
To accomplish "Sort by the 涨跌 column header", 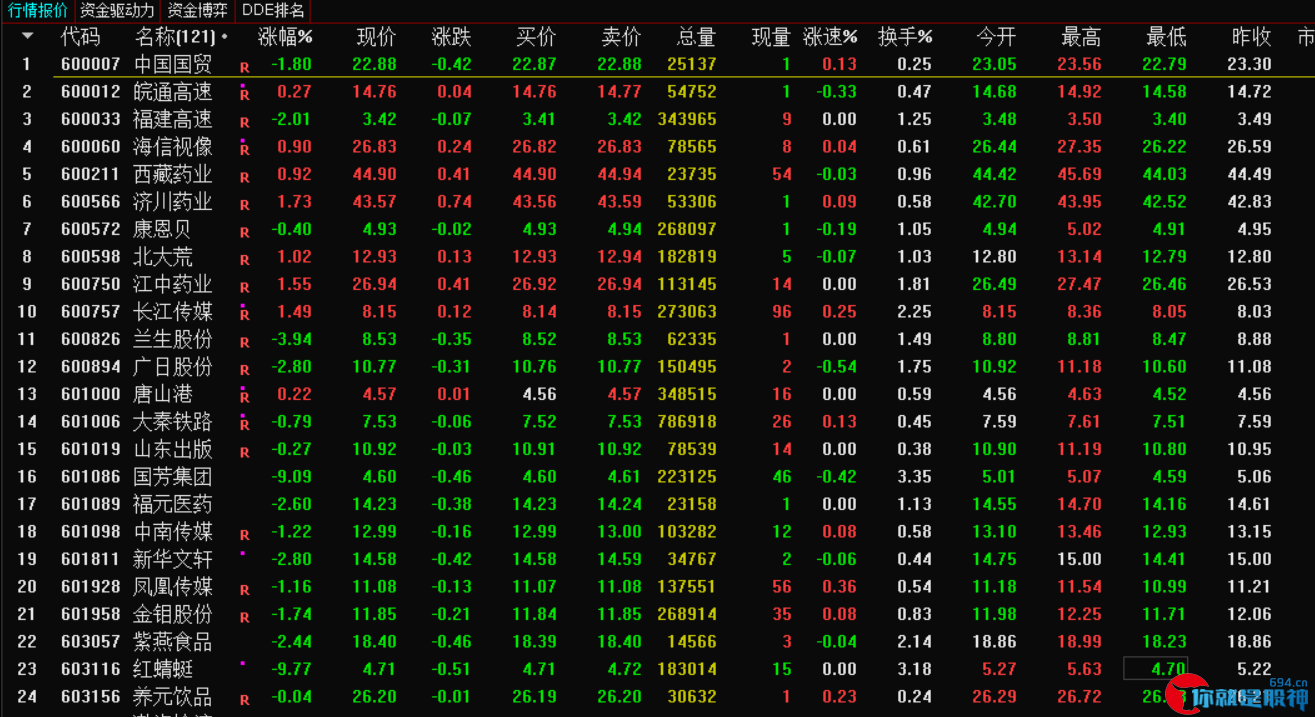I will coord(451,37).
